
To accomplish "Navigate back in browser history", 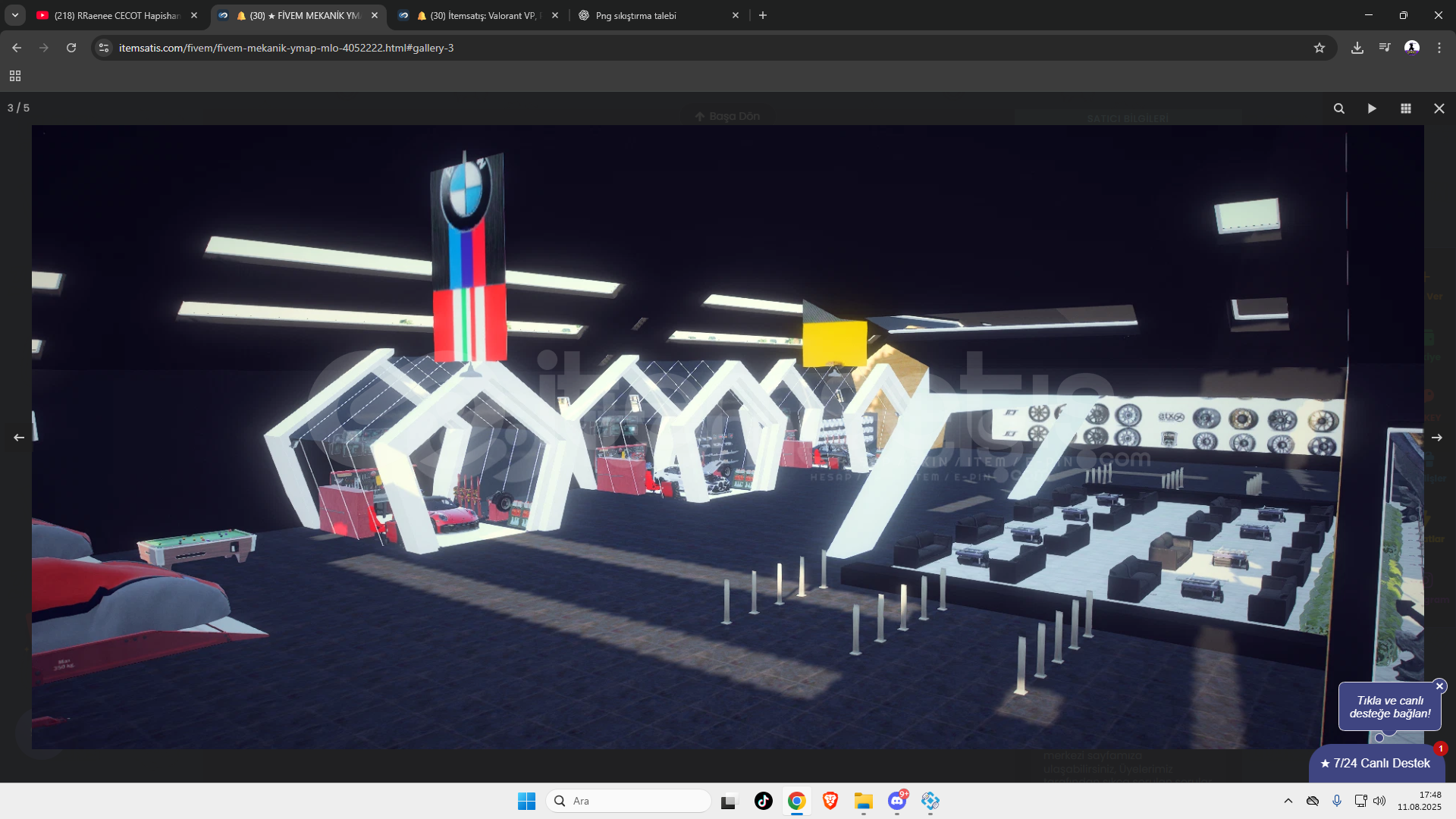I will (x=17, y=48).
